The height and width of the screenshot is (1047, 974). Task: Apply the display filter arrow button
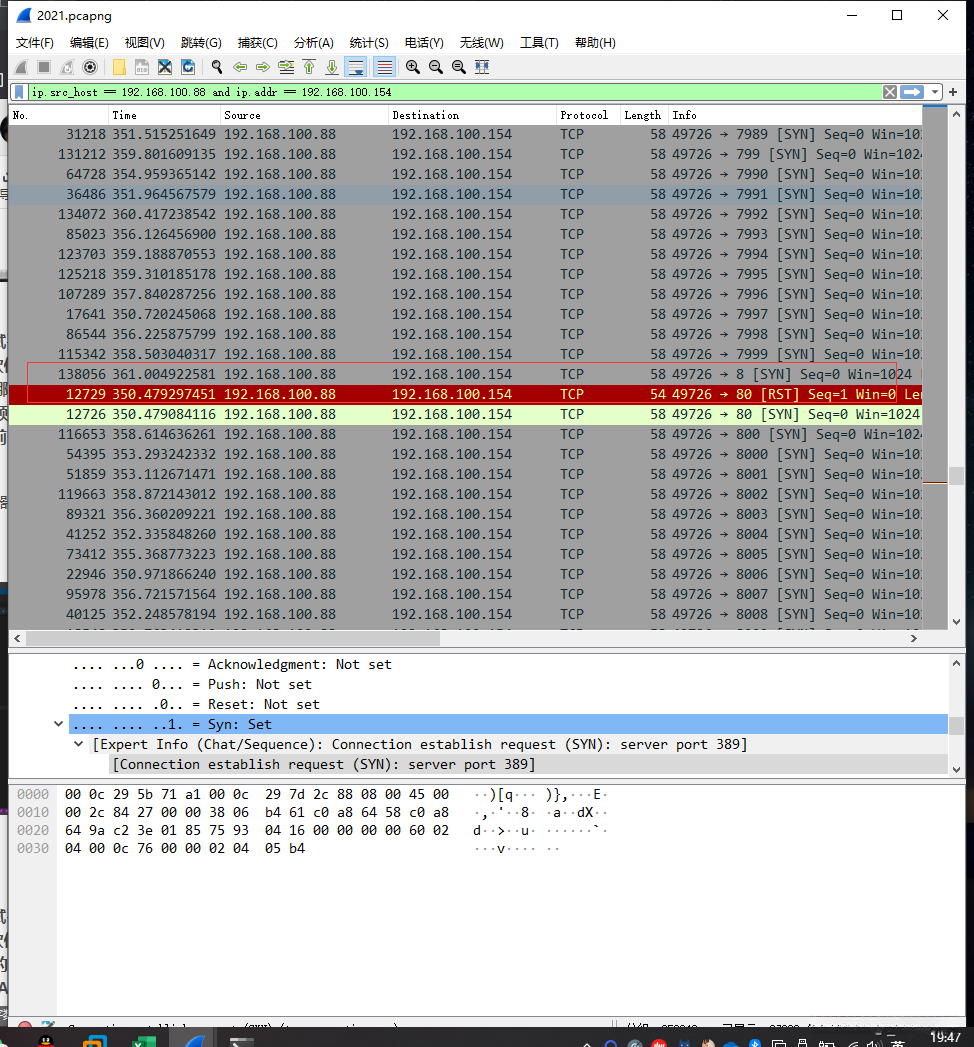tap(912, 92)
